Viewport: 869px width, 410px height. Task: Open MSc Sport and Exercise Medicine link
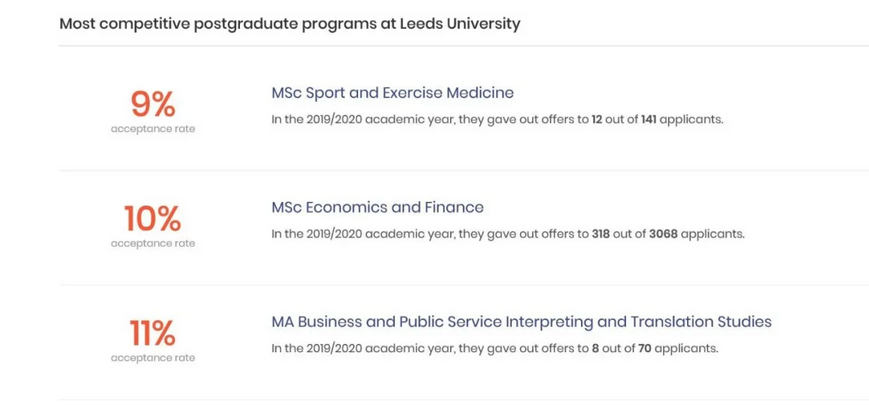pos(392,93)
